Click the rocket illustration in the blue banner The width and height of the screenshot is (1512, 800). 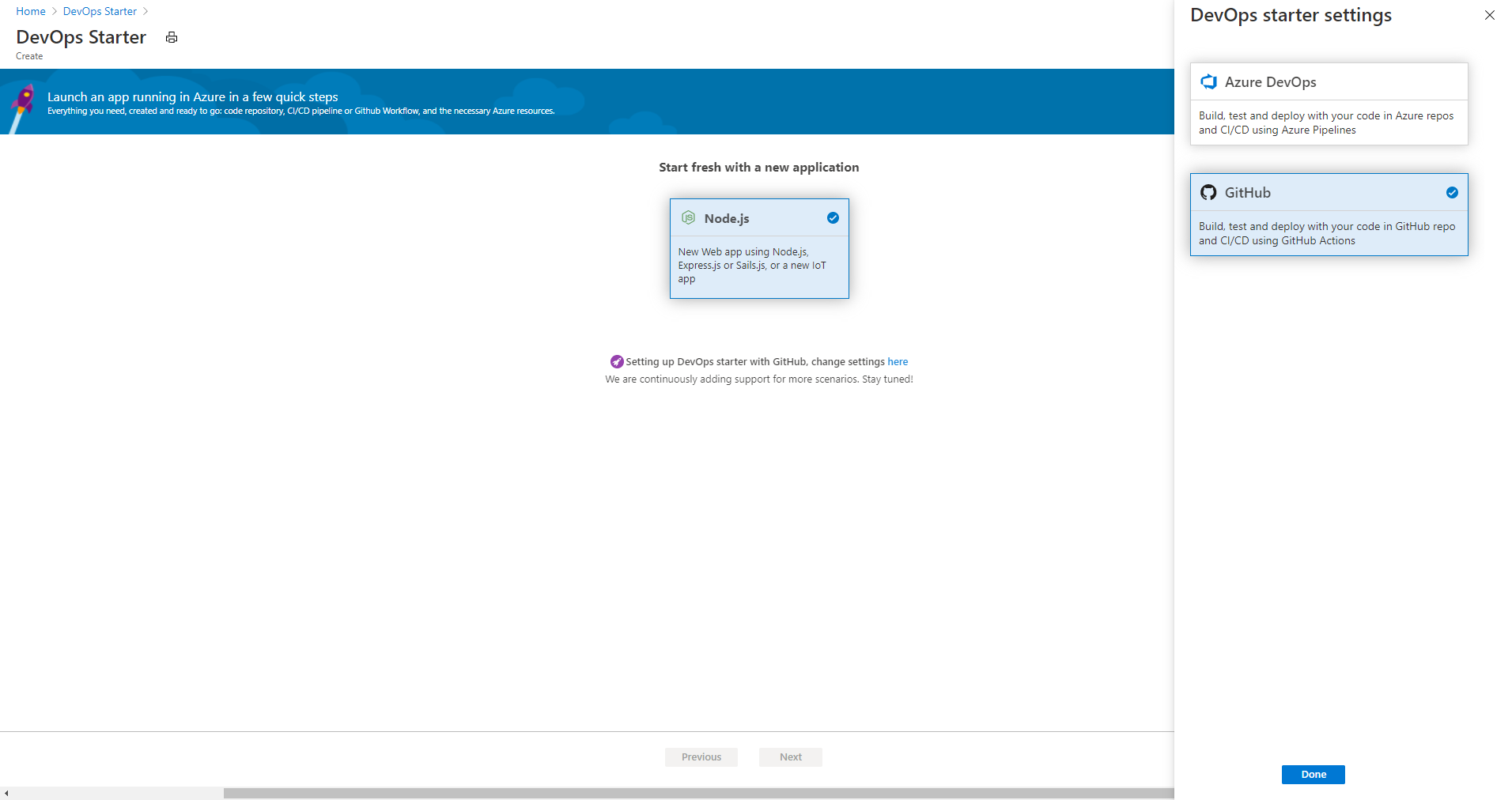(x=22, y=108)
